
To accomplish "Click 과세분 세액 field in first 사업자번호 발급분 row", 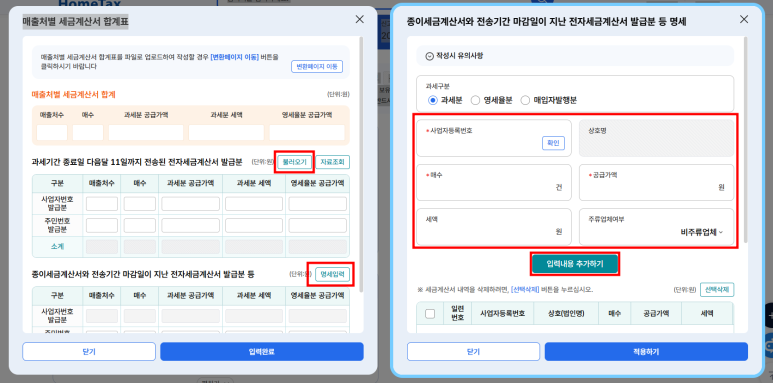I will coord(254,204).
